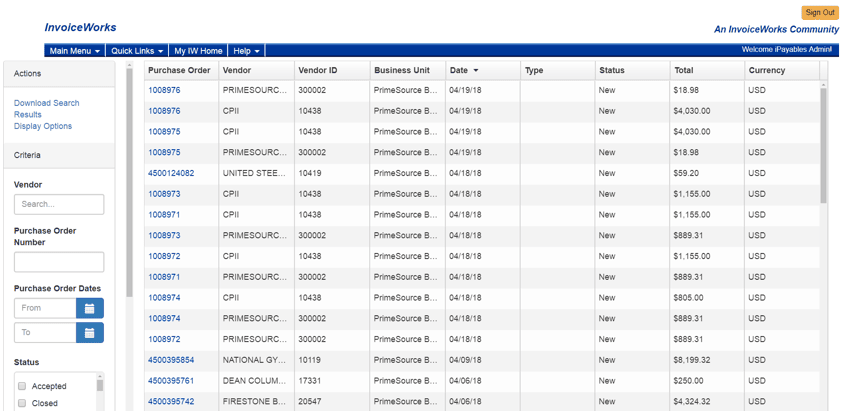The image size is (845, 414).
Task: Sort by Purchase Order column header
Action: pyautogui.click(x=179, y=70)
